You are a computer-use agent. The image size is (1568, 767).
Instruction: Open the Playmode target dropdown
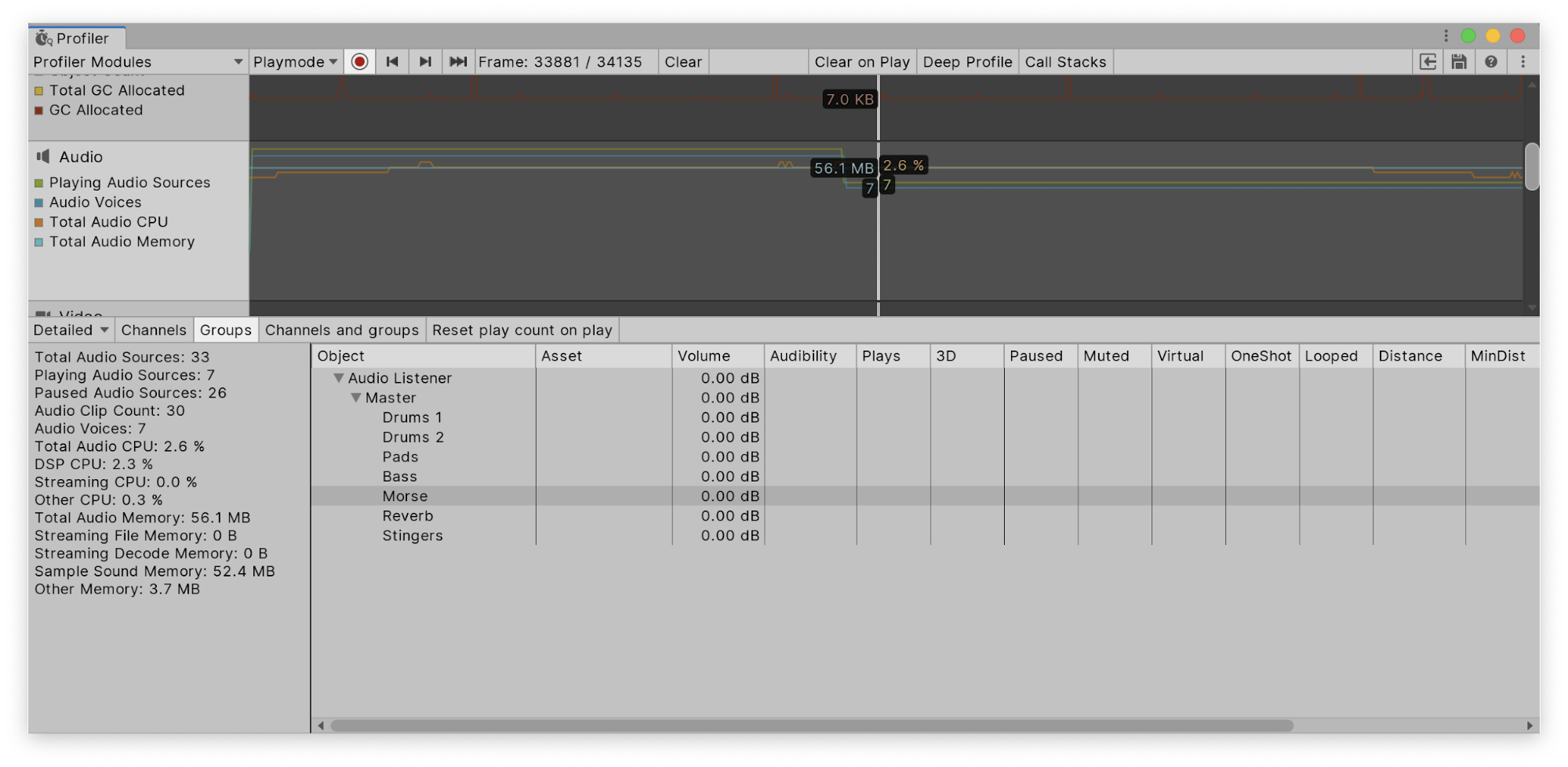click(x=296, y=62)
